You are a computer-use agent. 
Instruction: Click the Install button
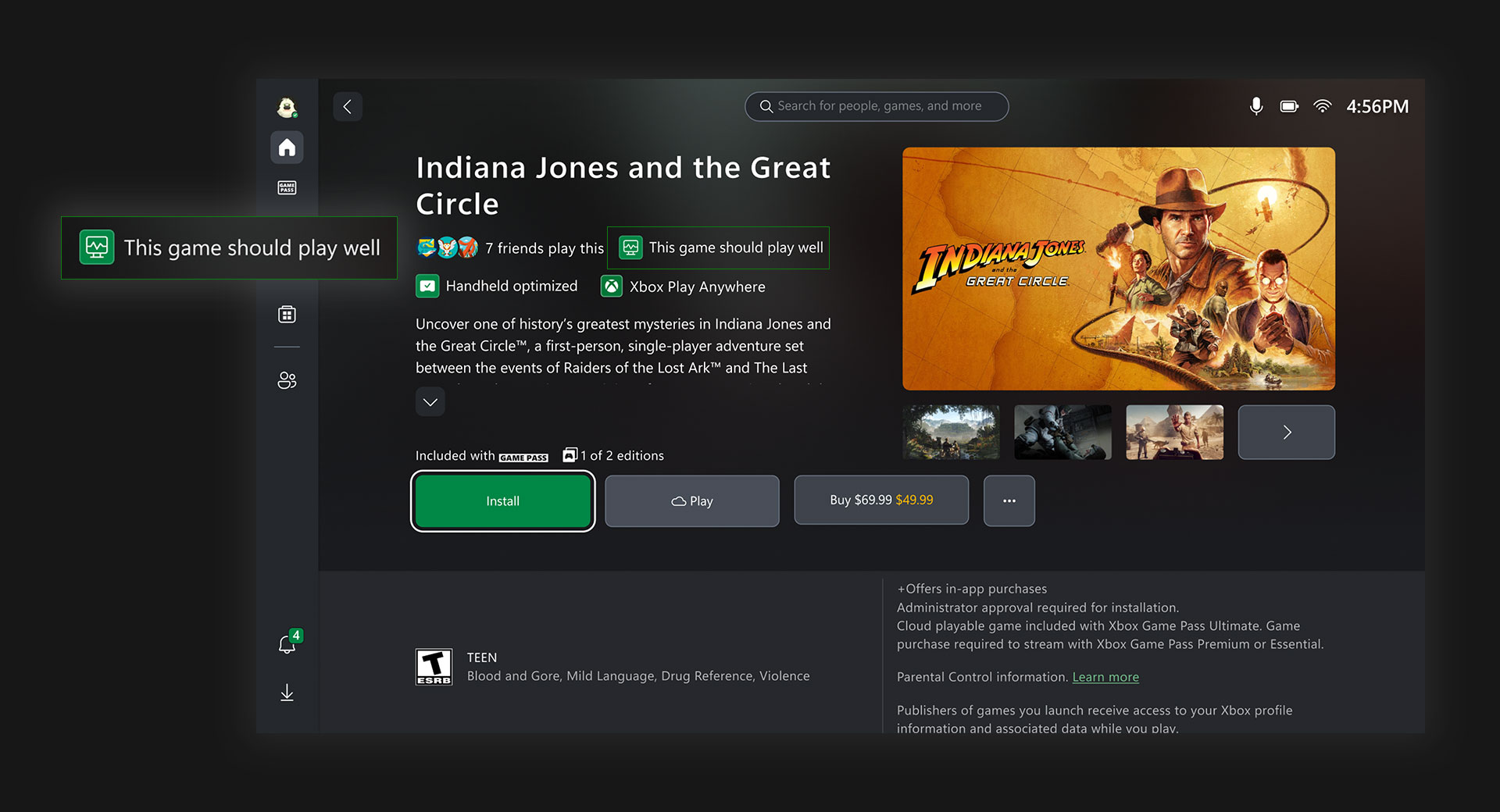502,500
